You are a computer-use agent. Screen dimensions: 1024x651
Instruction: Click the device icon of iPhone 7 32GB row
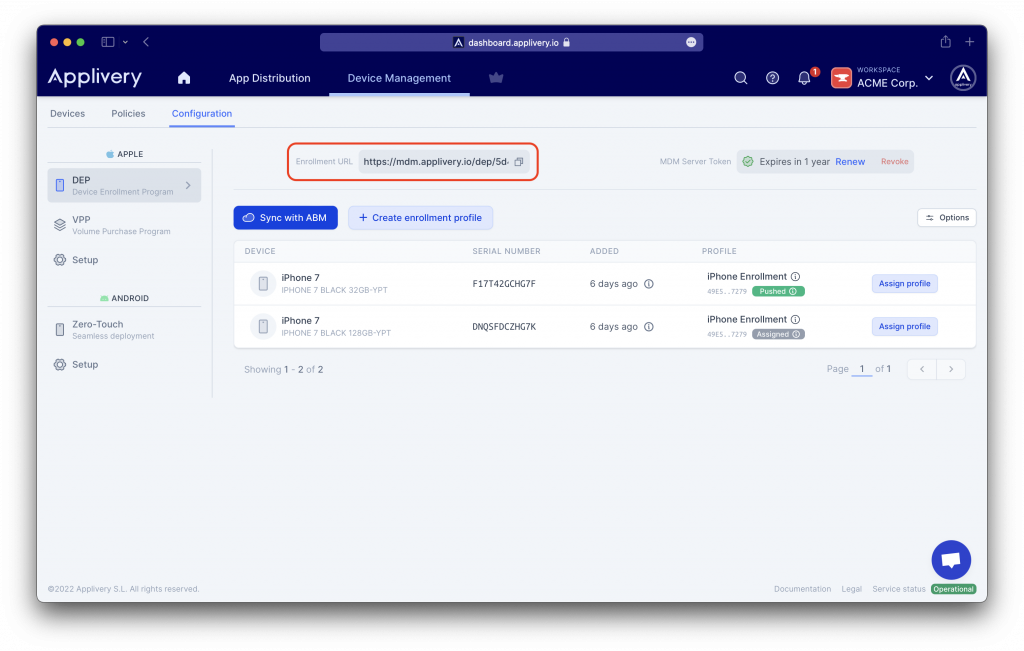pyautogui.click(x=263, y=284)
